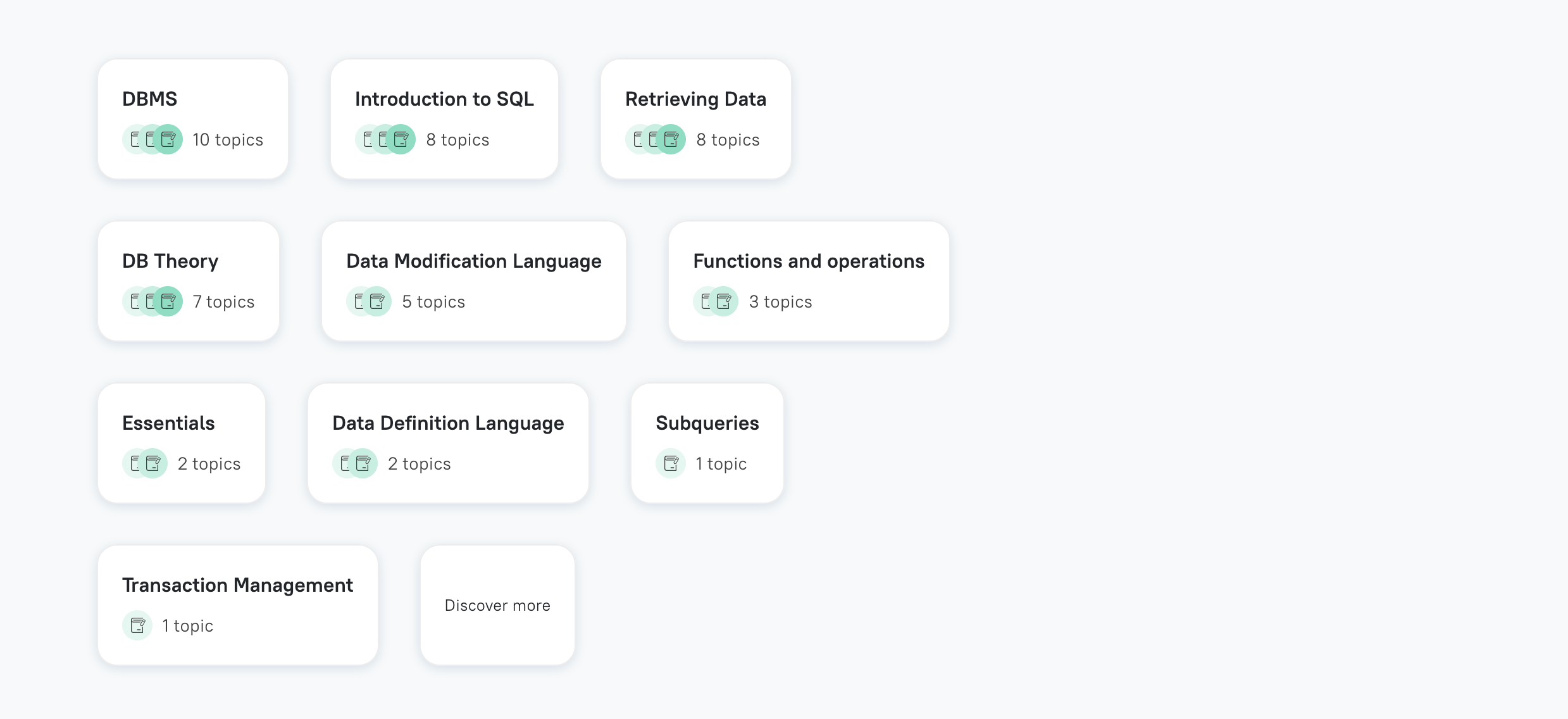Click the Retrieving Data topic icons
The image size is (1568, 719).
656,139
